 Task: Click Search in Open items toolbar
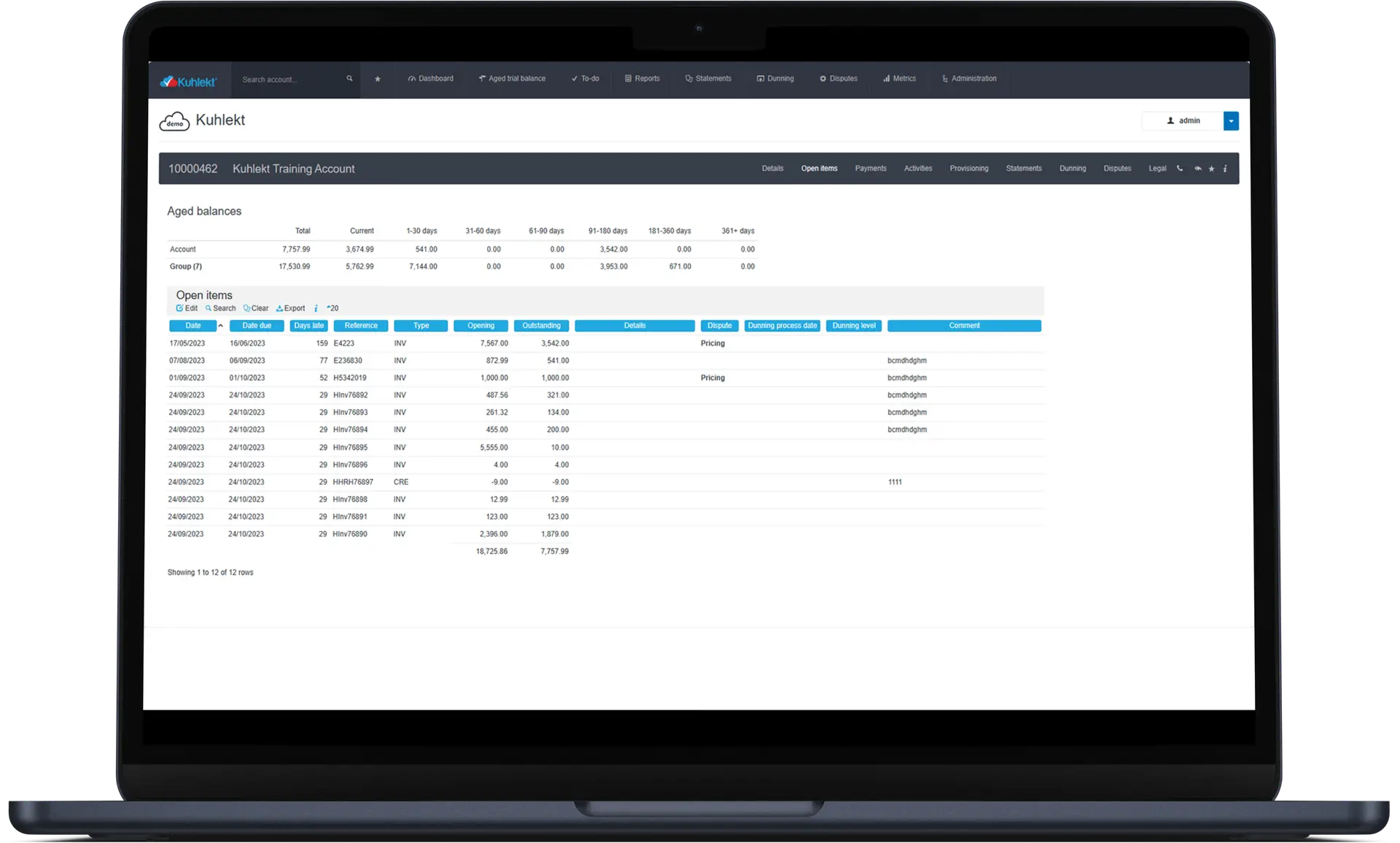point(220,308)
